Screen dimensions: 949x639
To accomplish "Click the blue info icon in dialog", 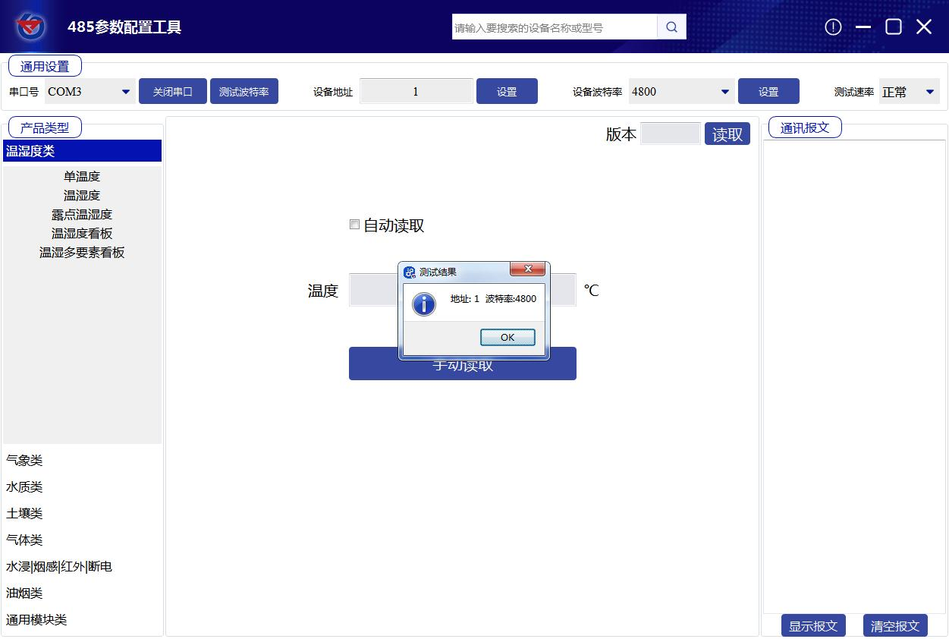I will click(424, 304).
